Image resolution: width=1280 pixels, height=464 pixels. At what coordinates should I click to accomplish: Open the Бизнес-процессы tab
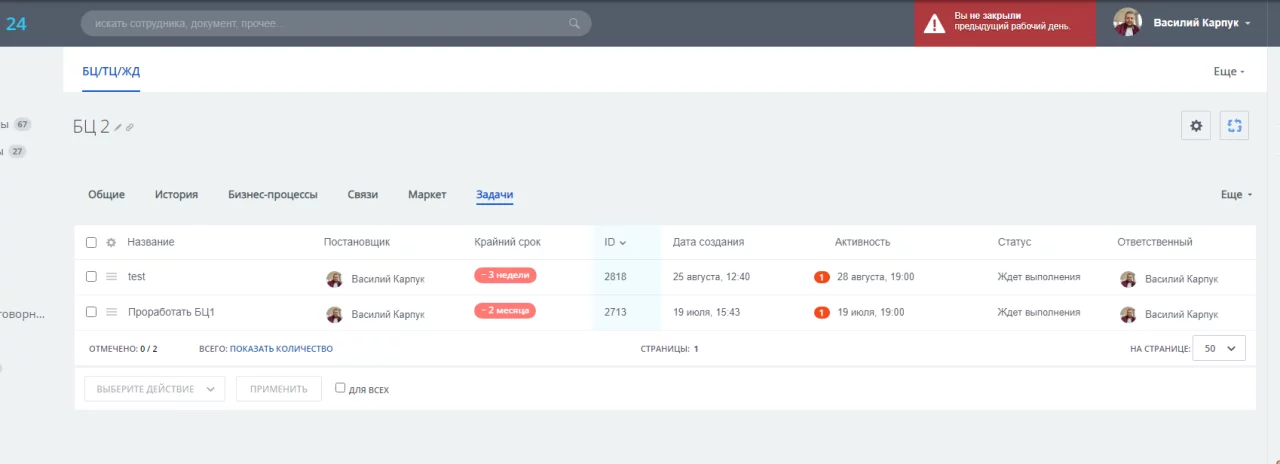(x=272, y=195)
